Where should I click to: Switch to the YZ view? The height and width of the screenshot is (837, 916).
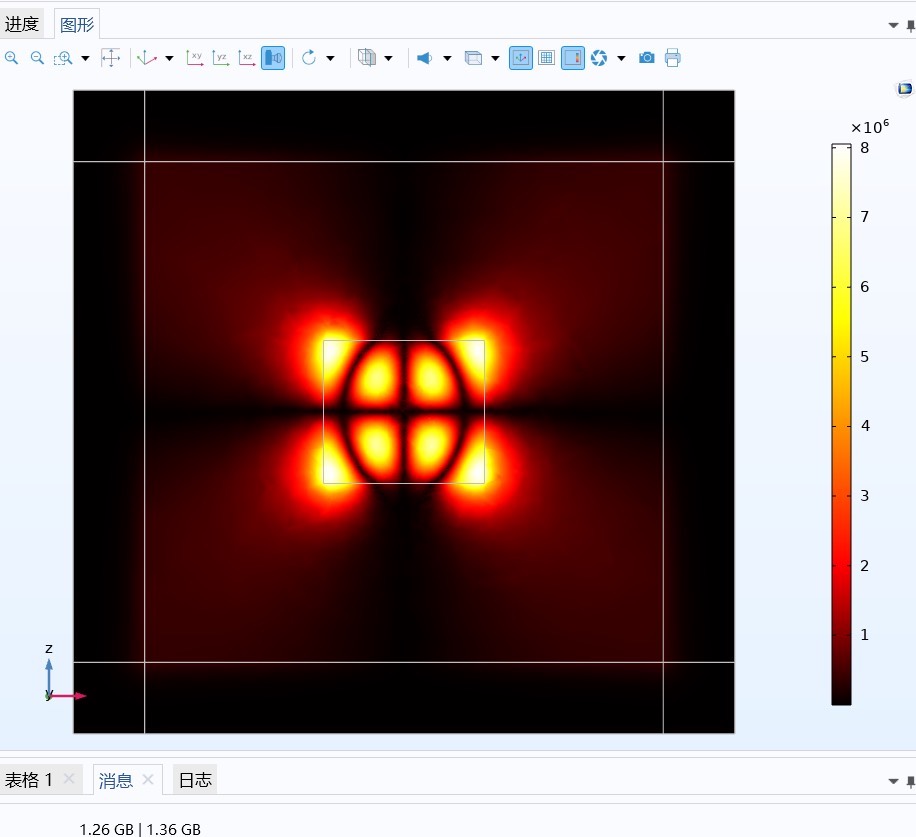pos(221,58)
